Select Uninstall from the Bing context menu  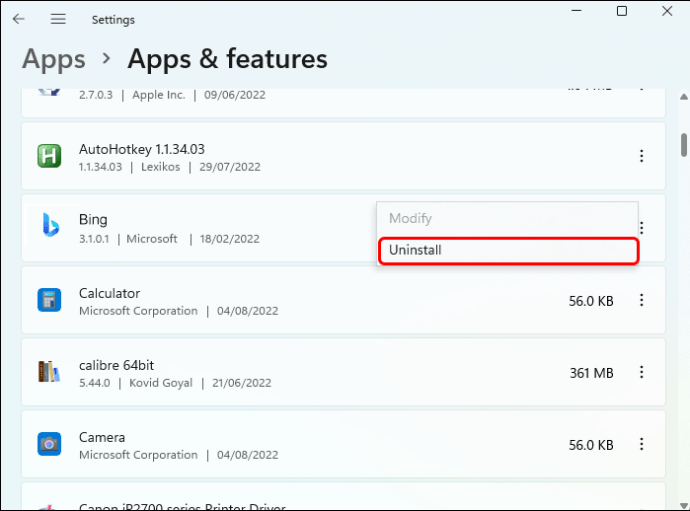click(x=507, y=250)
